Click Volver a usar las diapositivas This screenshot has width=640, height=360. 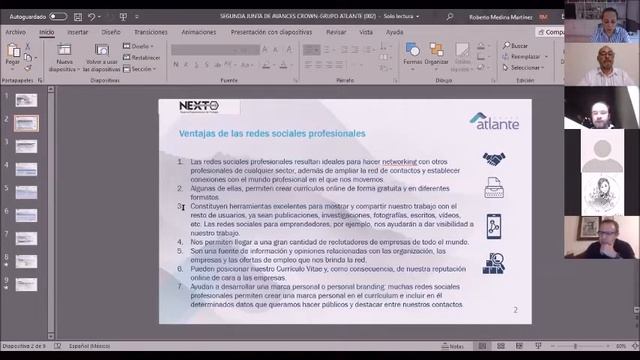coord(102,58)
